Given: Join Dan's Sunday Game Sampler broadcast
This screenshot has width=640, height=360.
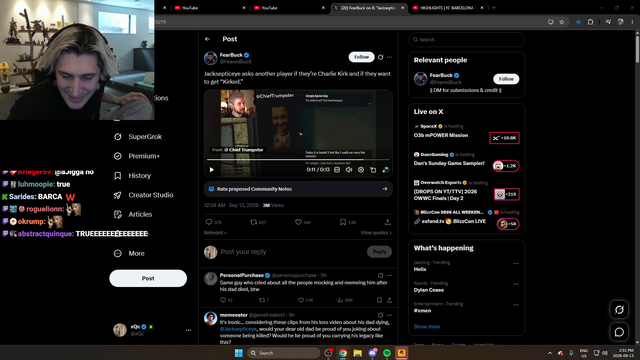Looking at the screenshot, I should tap(506, 166).
